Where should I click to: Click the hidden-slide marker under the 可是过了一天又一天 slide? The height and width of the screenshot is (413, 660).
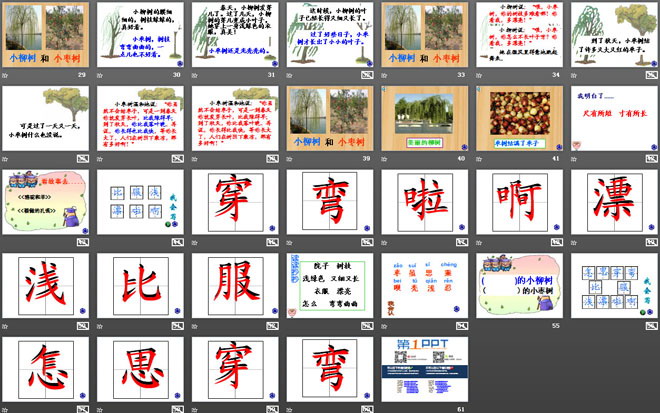pos(82,159)
